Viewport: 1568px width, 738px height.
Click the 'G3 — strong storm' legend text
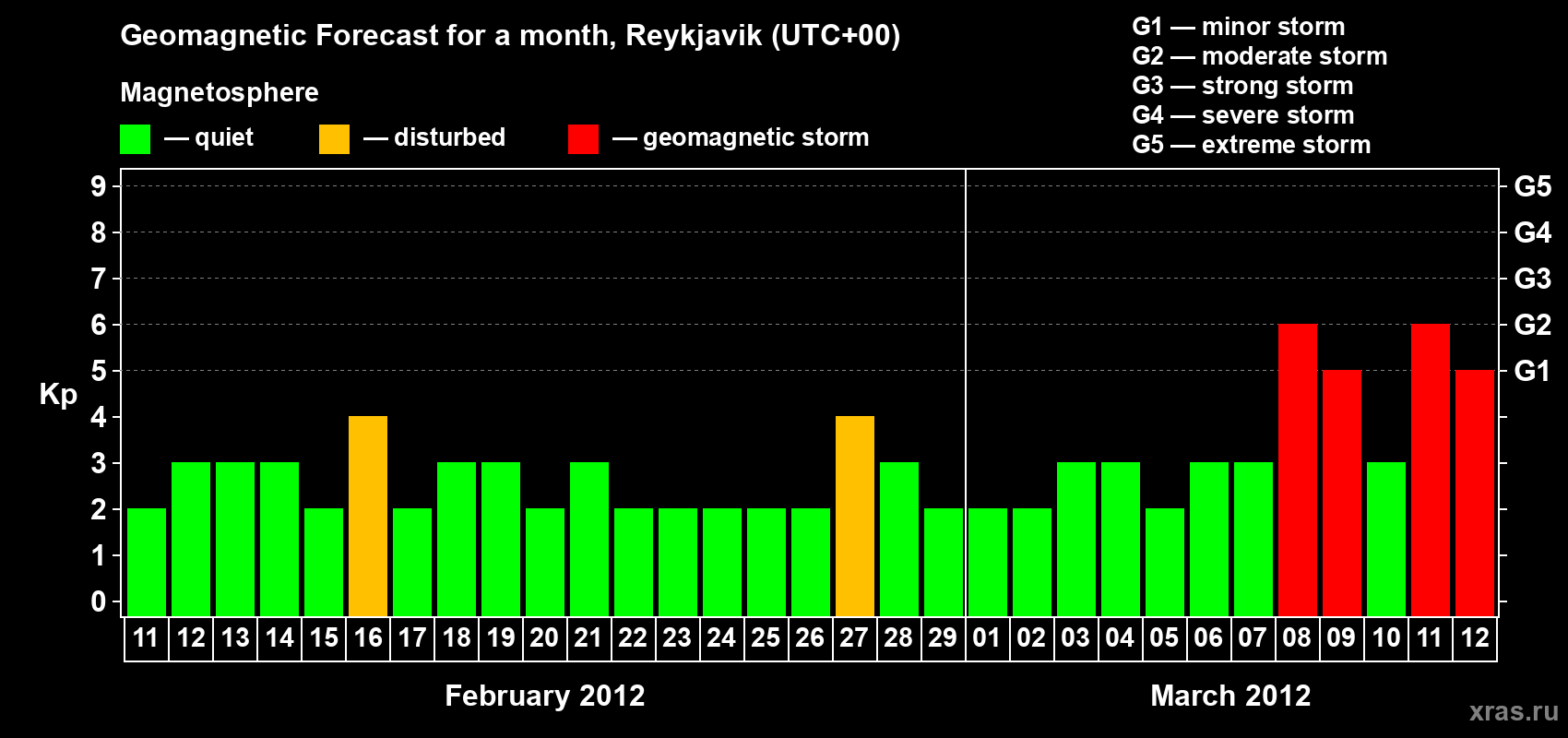1243,86
